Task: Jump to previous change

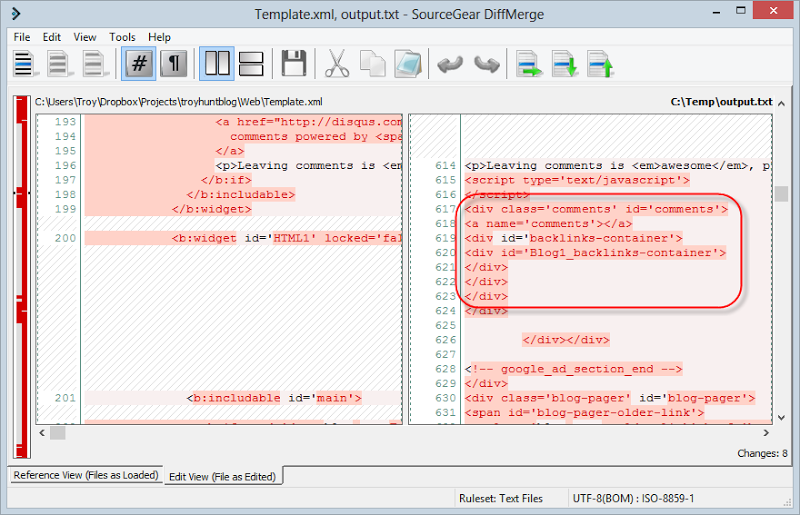Action: 600,64
